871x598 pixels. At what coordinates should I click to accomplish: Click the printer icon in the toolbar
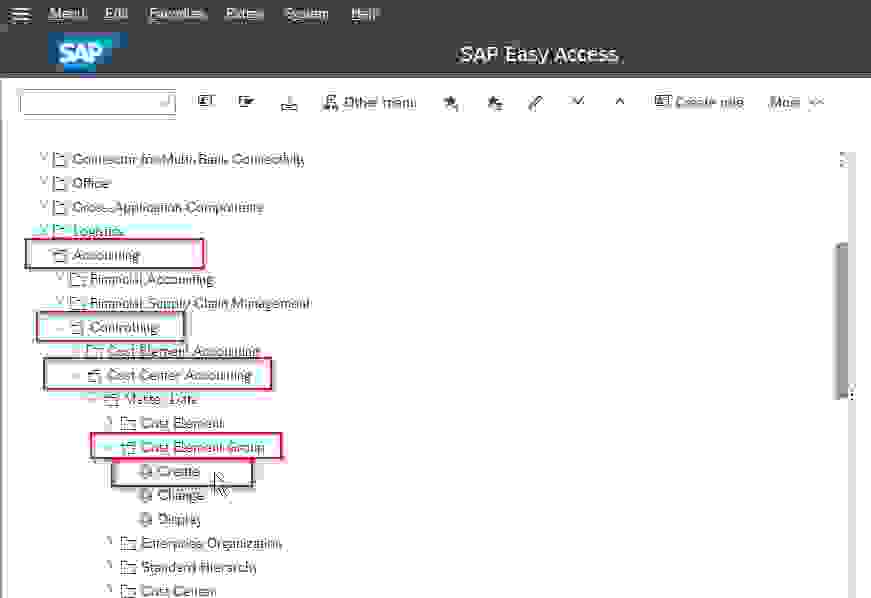click(289, 101)
